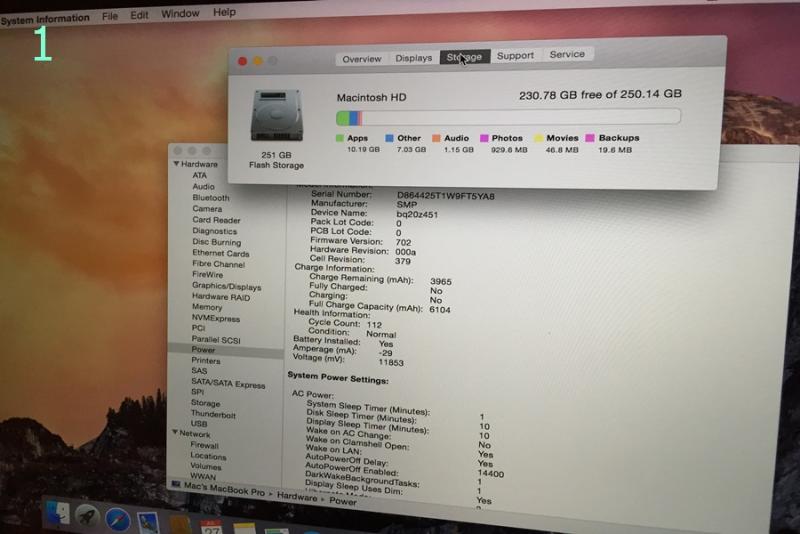Click the Backups legend swatch
800x534 pixels.
click(x=590, y=138)
